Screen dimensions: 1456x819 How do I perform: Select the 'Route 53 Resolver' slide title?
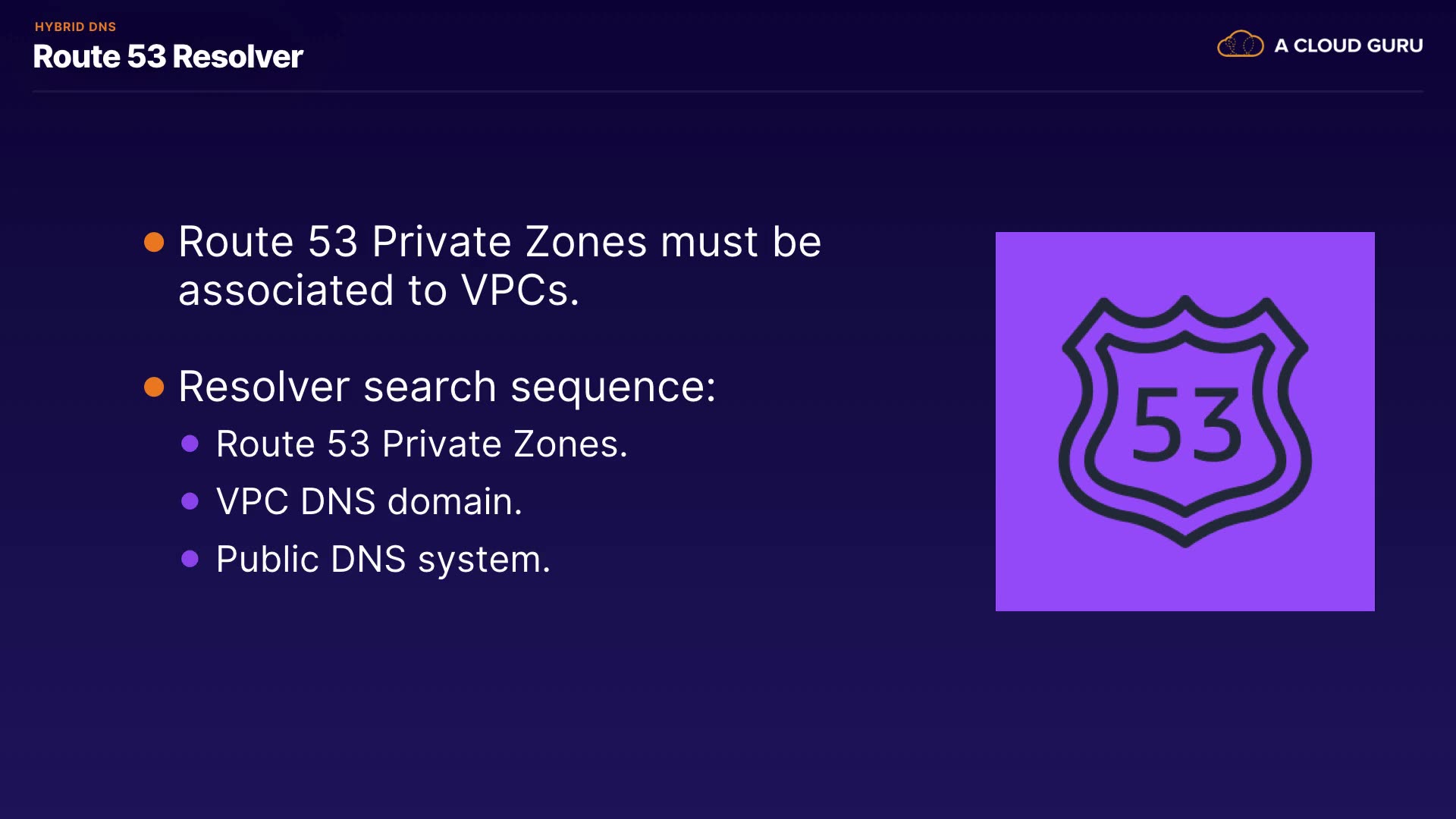(168, 57)
